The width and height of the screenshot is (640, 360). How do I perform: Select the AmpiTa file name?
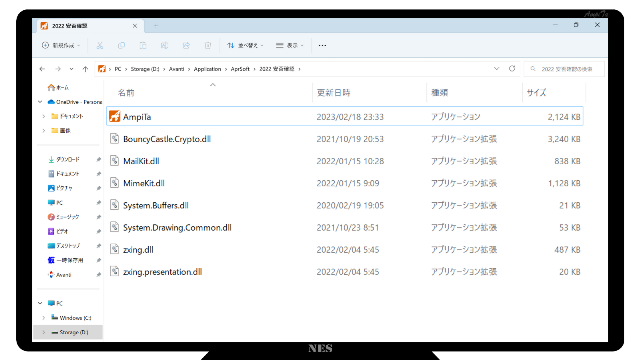137,117
